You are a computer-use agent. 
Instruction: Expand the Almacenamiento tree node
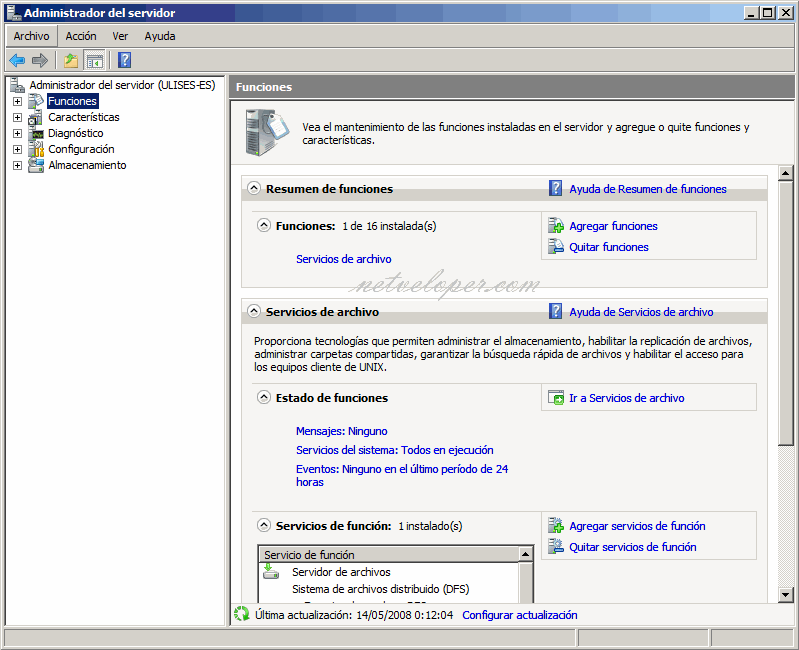pyautogui.click(x=17, y=165)
